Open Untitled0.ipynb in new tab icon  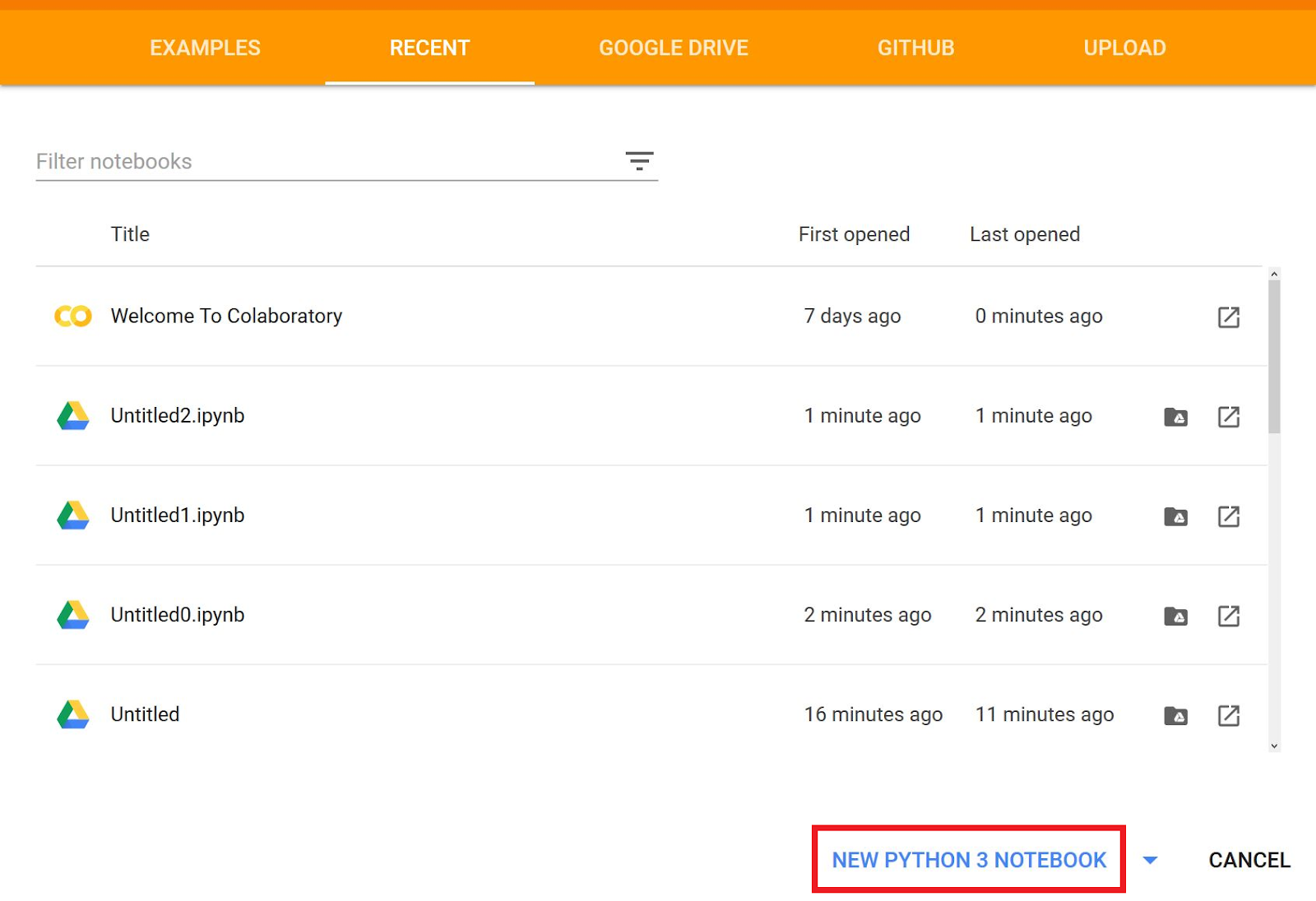(1229, 616)
